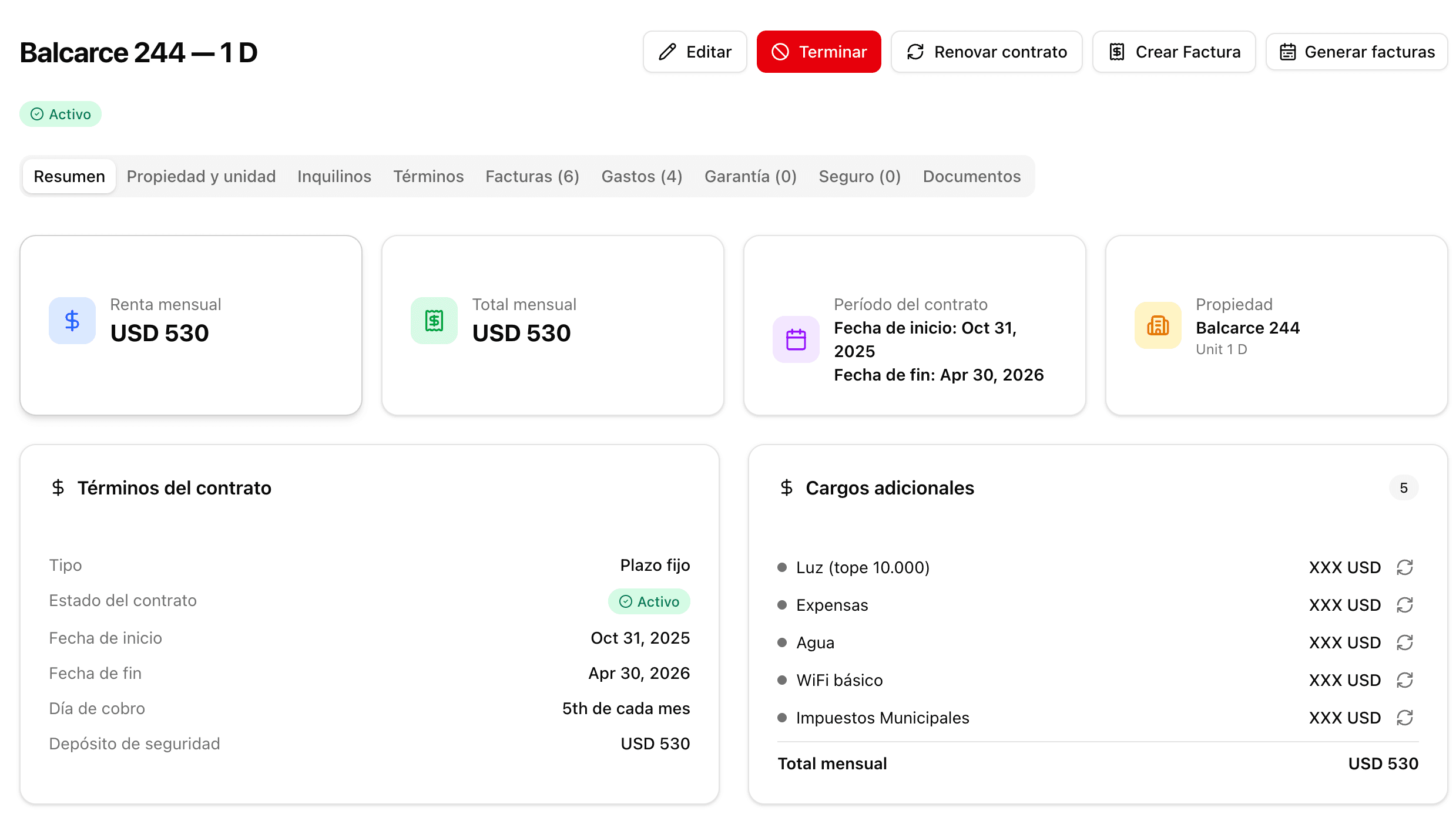Click the recurring icon next to Agua
The width and height of the screenshot is (1456, 821).
[x=1405, y=642]
